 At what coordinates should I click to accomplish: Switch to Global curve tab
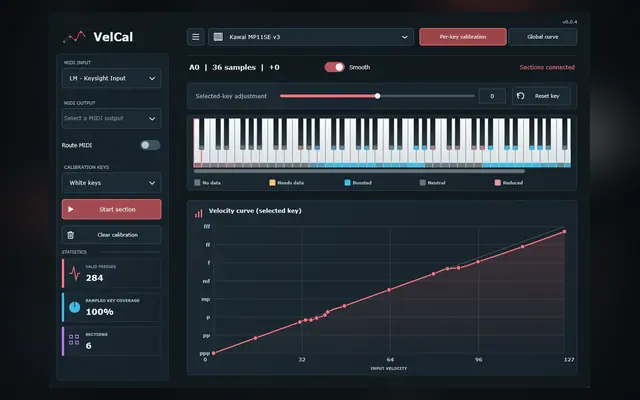542,37
